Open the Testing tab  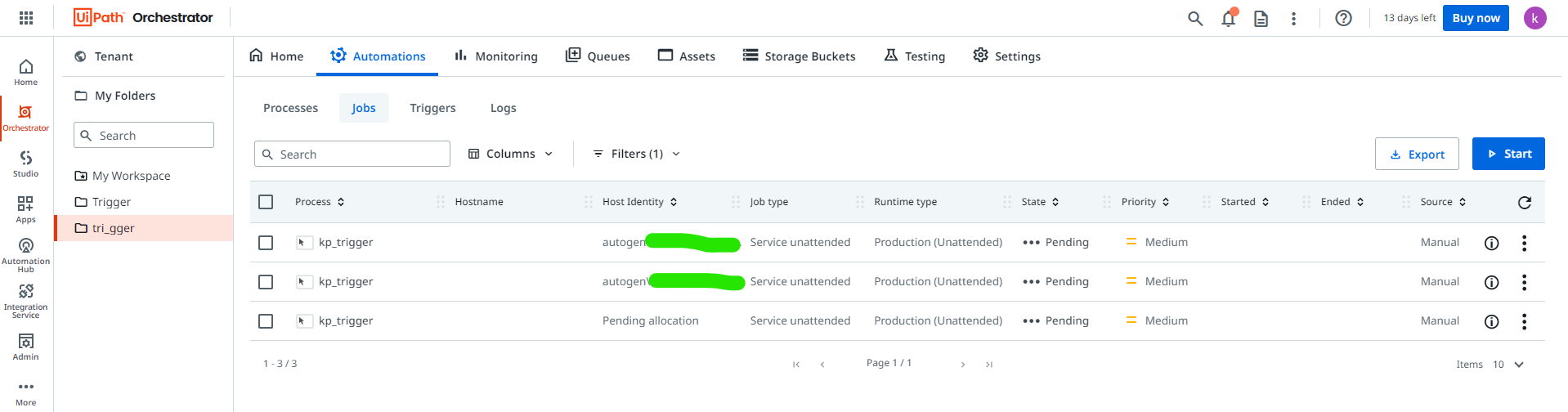tap(915, 56)
